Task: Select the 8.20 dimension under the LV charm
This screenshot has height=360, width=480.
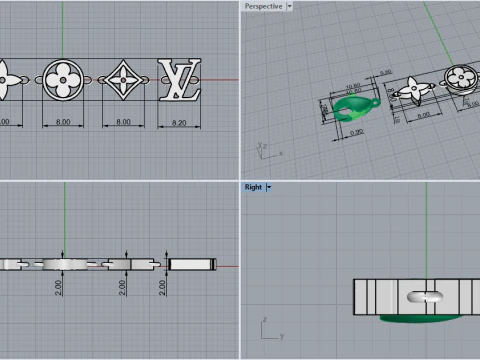Action: tap(179, 123)
